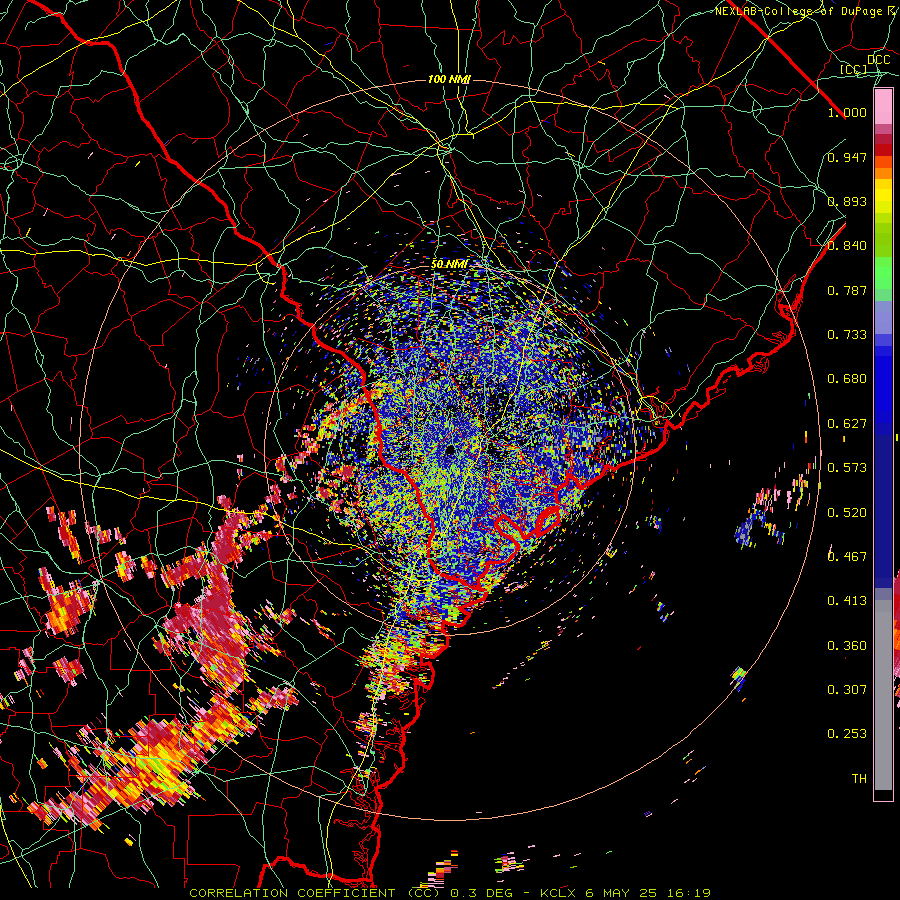Click the 0.413 scale value
This screenshot has height=900, width=900.
coord(847,601)
